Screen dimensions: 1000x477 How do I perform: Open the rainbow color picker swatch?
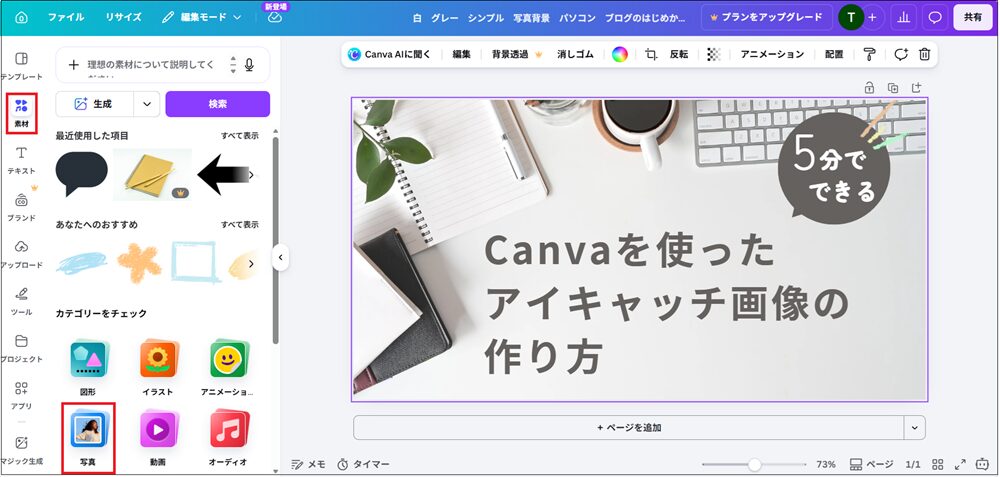pos(620,54)
